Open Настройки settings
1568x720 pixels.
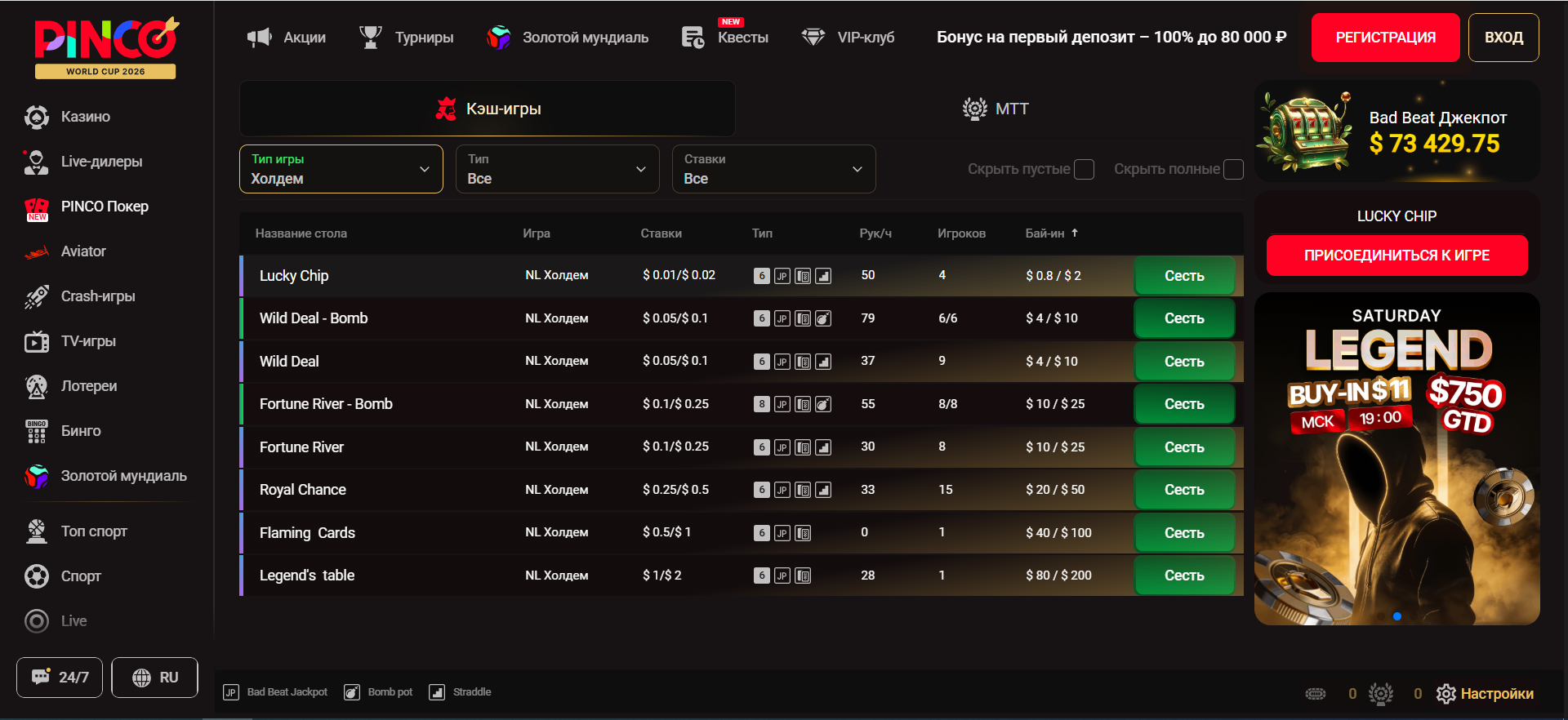(1485, 694)
